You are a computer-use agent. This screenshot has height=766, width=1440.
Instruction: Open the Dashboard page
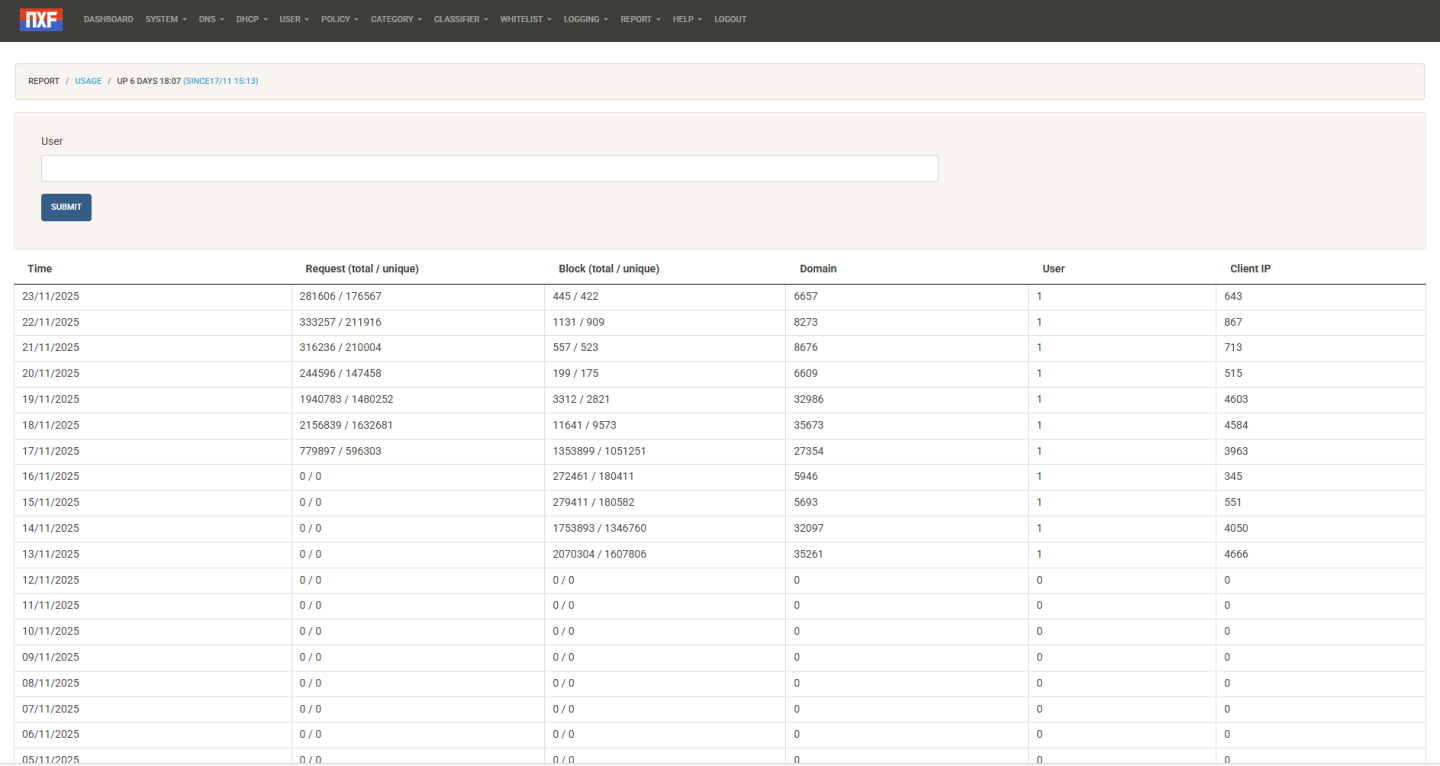pos(108,19)
